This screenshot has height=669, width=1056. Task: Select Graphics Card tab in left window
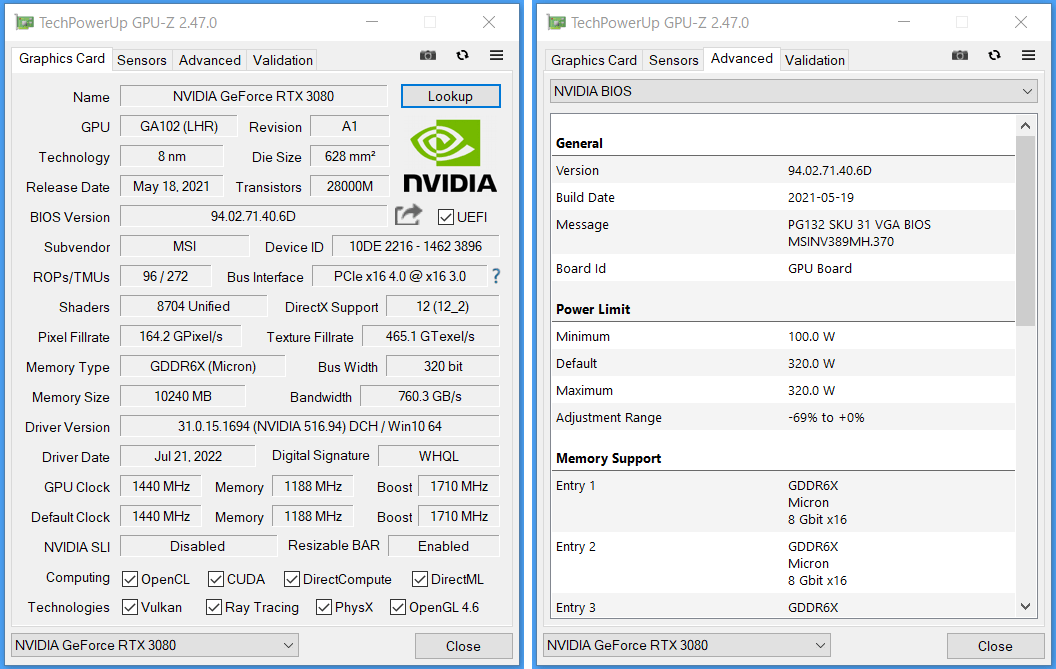[61, 59]
